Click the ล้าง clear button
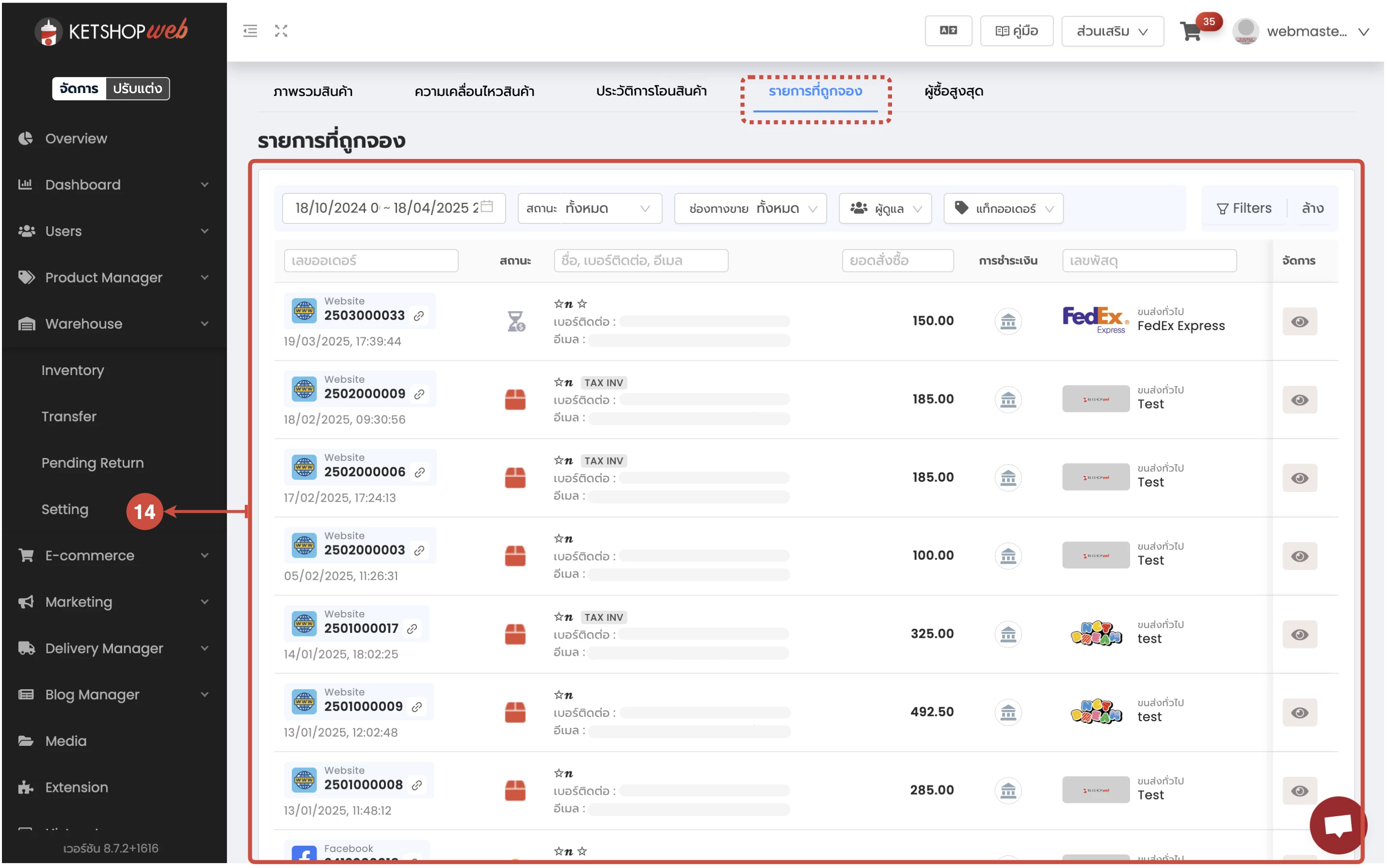 pos(1312,208)
